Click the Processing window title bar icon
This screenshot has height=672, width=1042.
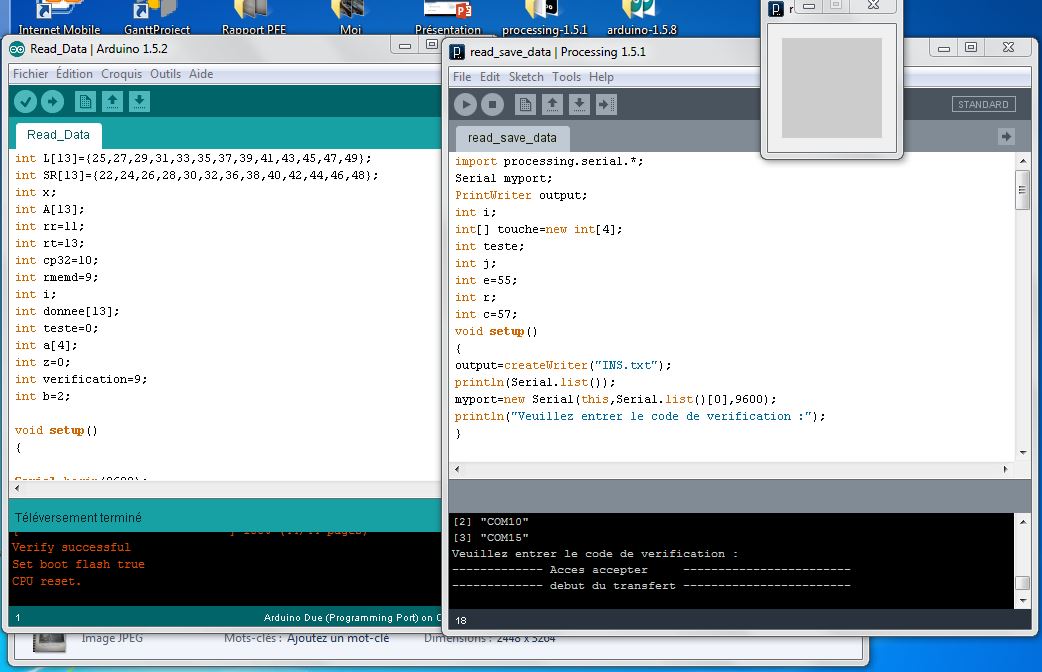pyautogui.click(x=457, y=52)
